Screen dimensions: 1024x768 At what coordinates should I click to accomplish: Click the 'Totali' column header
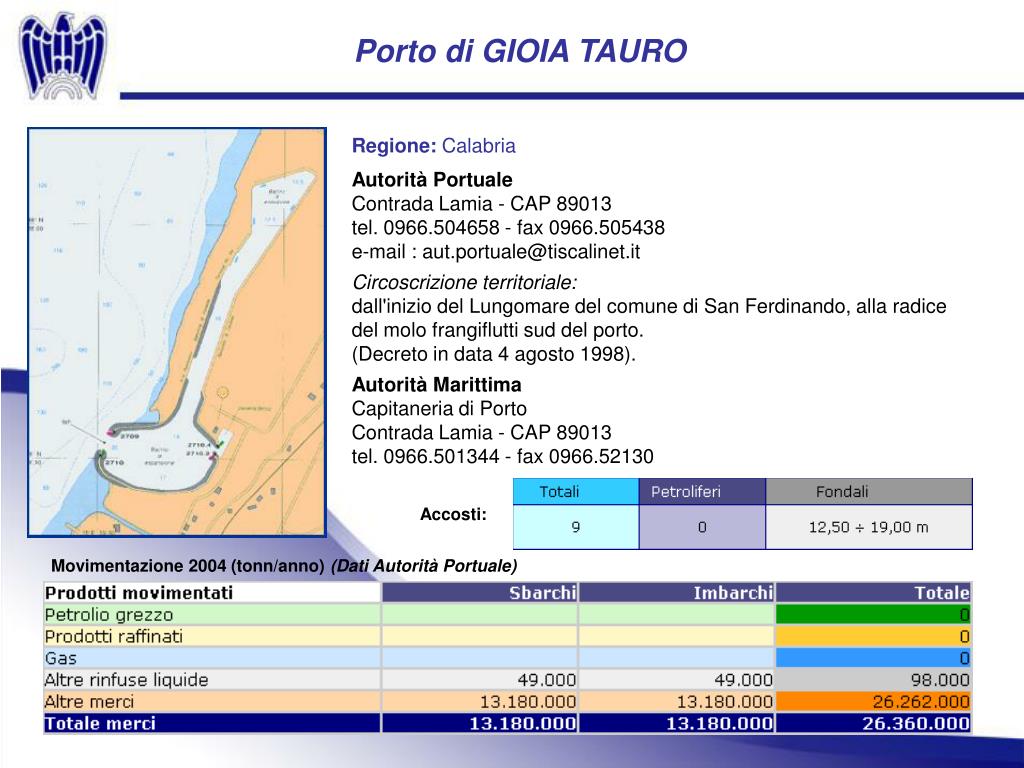click(575, 491)
